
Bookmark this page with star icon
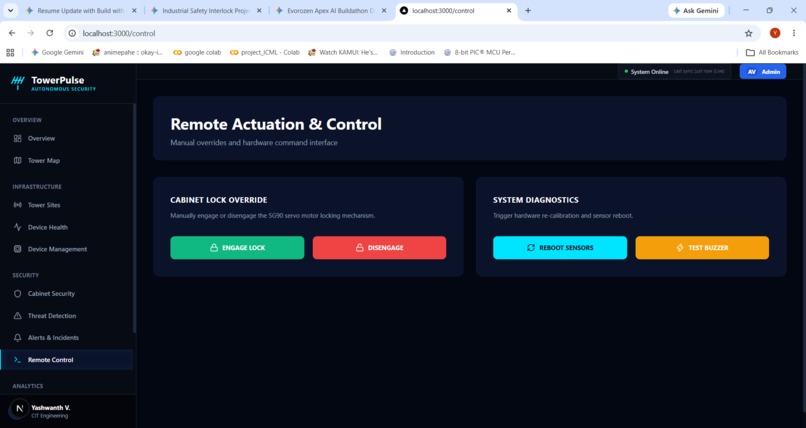pos(748,33)
